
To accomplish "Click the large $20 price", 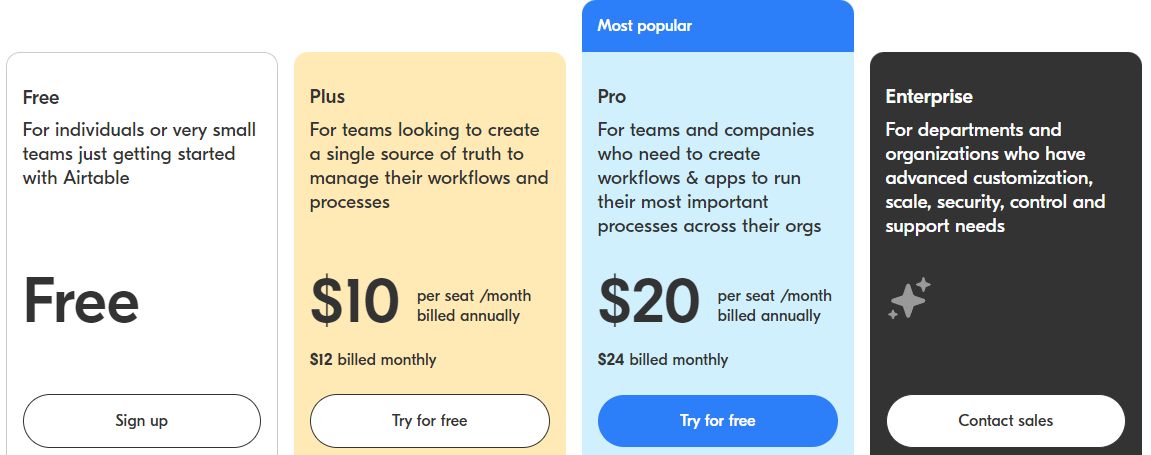I will pos(649,301).
